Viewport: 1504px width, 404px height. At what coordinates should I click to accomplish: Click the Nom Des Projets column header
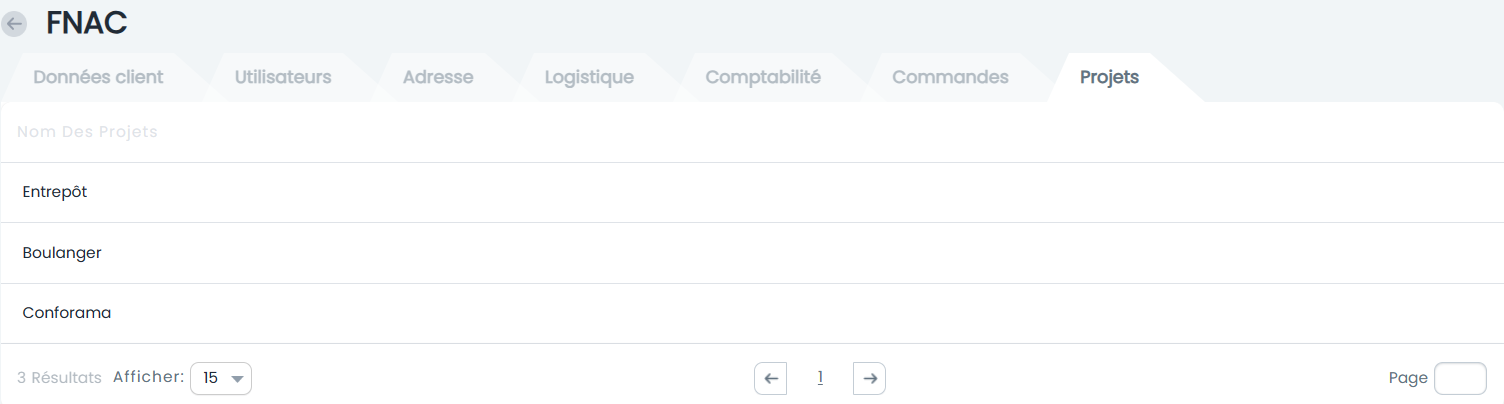pyautogui.click(x=88, y=132)
